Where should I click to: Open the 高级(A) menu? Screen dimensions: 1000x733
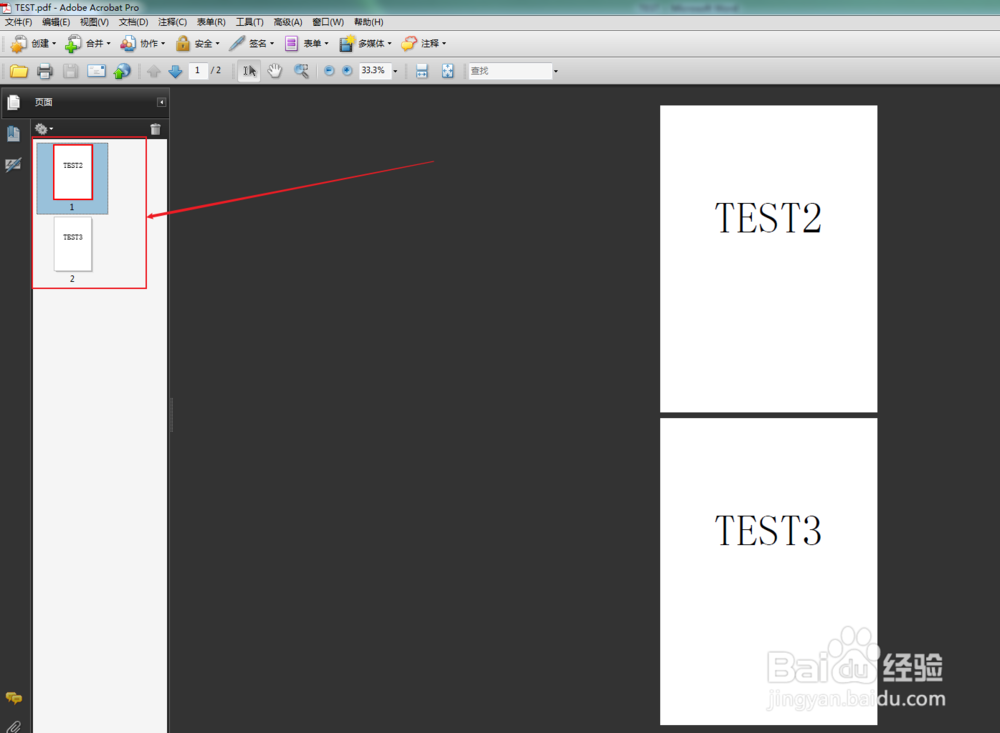[288, 22]
